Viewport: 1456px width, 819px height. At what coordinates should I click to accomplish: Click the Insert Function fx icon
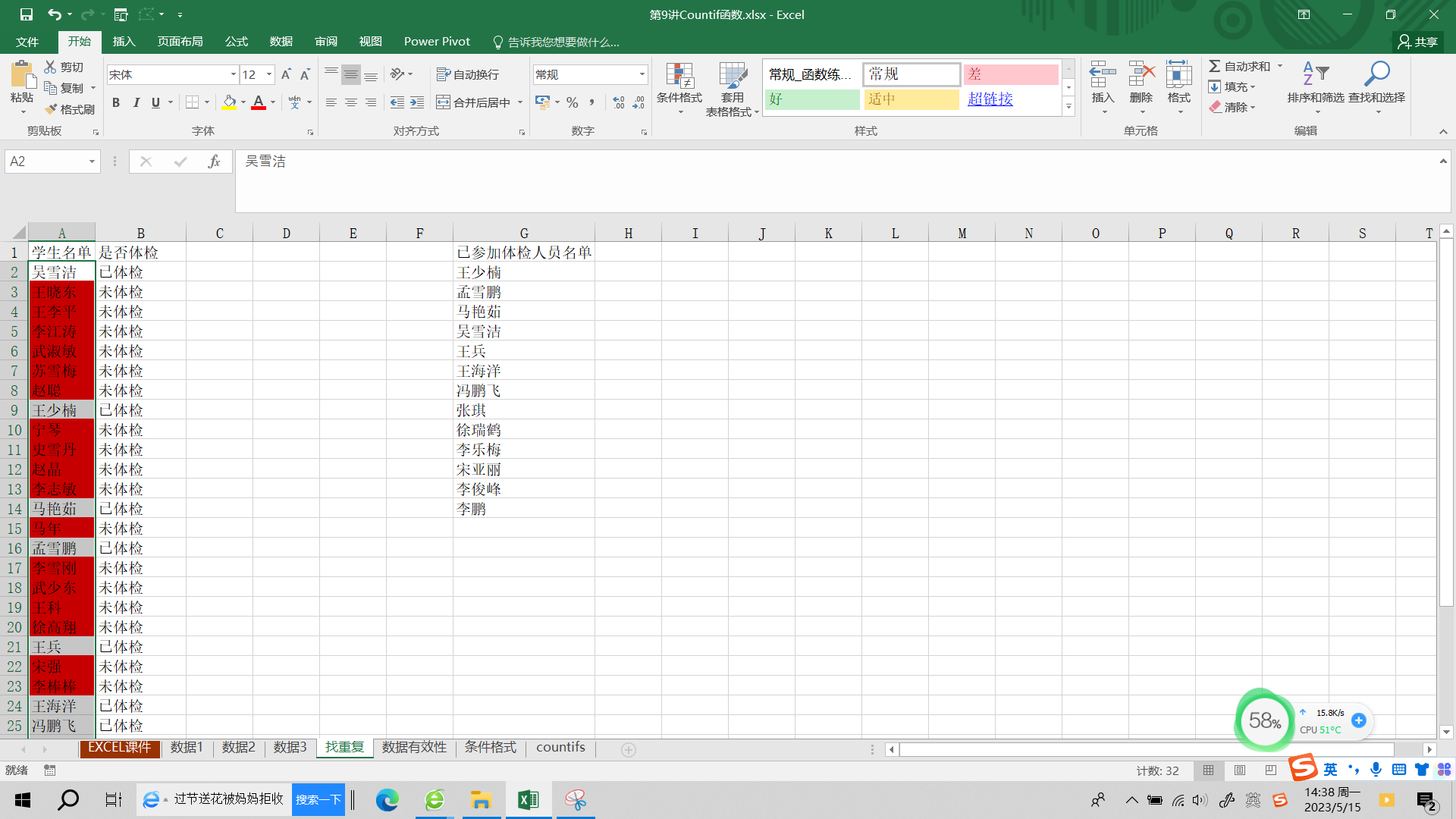coord(214,162)
